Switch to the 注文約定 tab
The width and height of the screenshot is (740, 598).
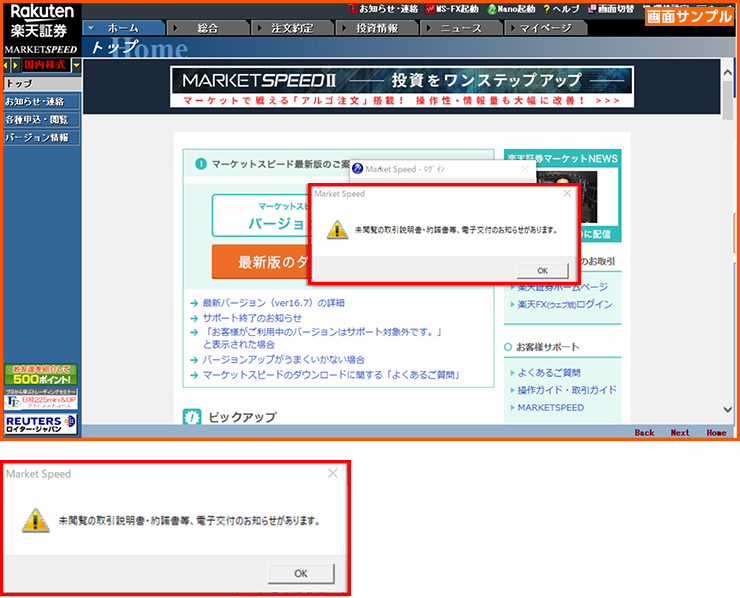(292, 28)
